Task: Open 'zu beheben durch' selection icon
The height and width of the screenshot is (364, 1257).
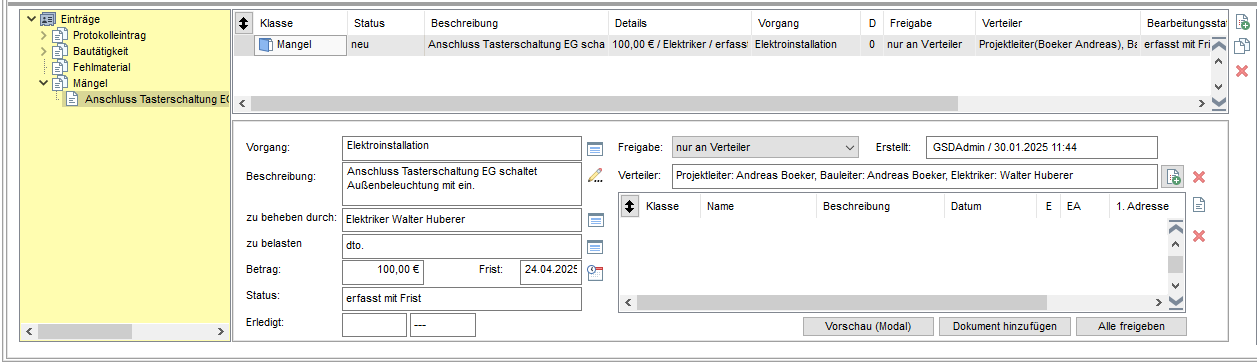Action: point(595,220)
